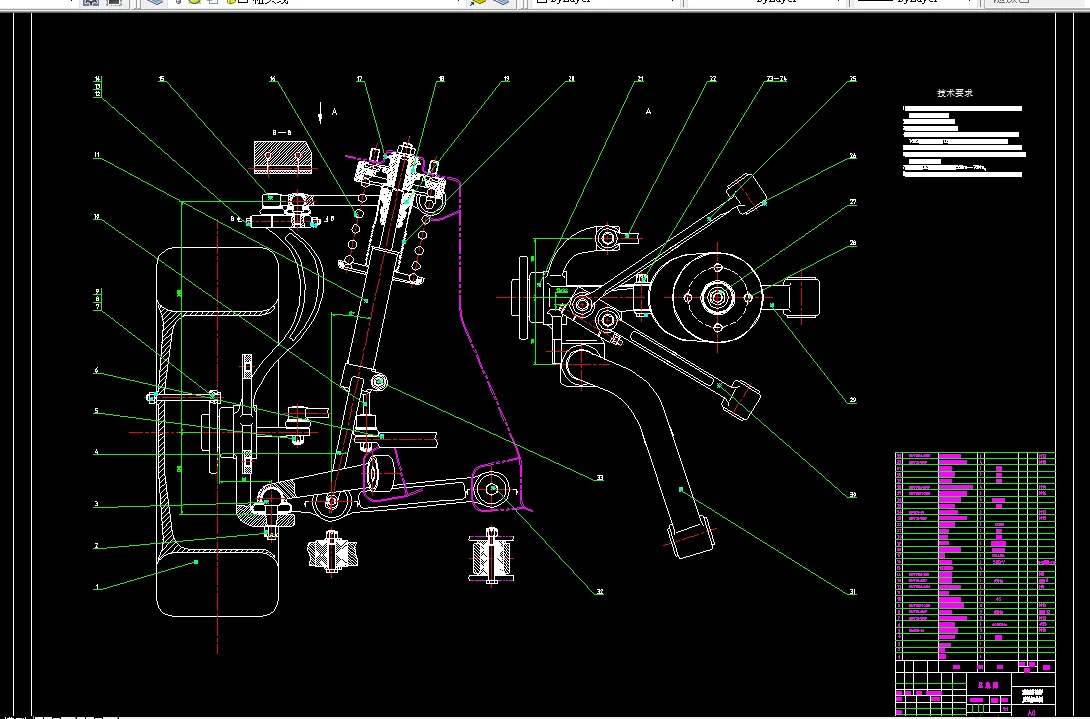1090x719 pixels.
Task: Click the parts list table
Action: pos(975,556)
